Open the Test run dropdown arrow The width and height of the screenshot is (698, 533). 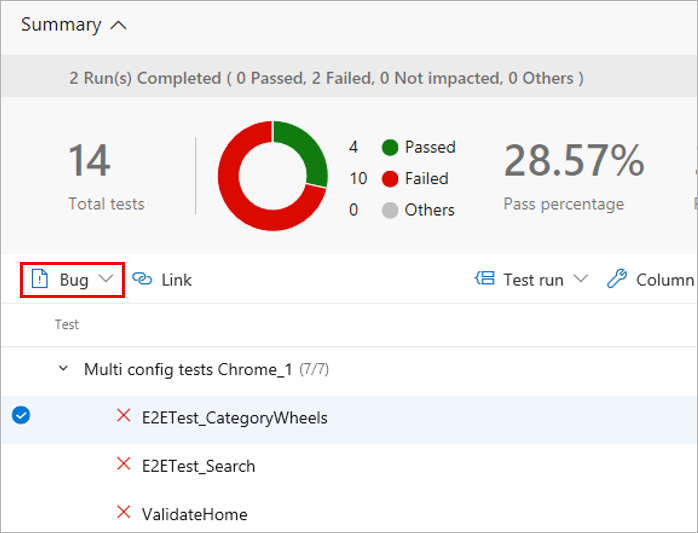tap(580, 279)
